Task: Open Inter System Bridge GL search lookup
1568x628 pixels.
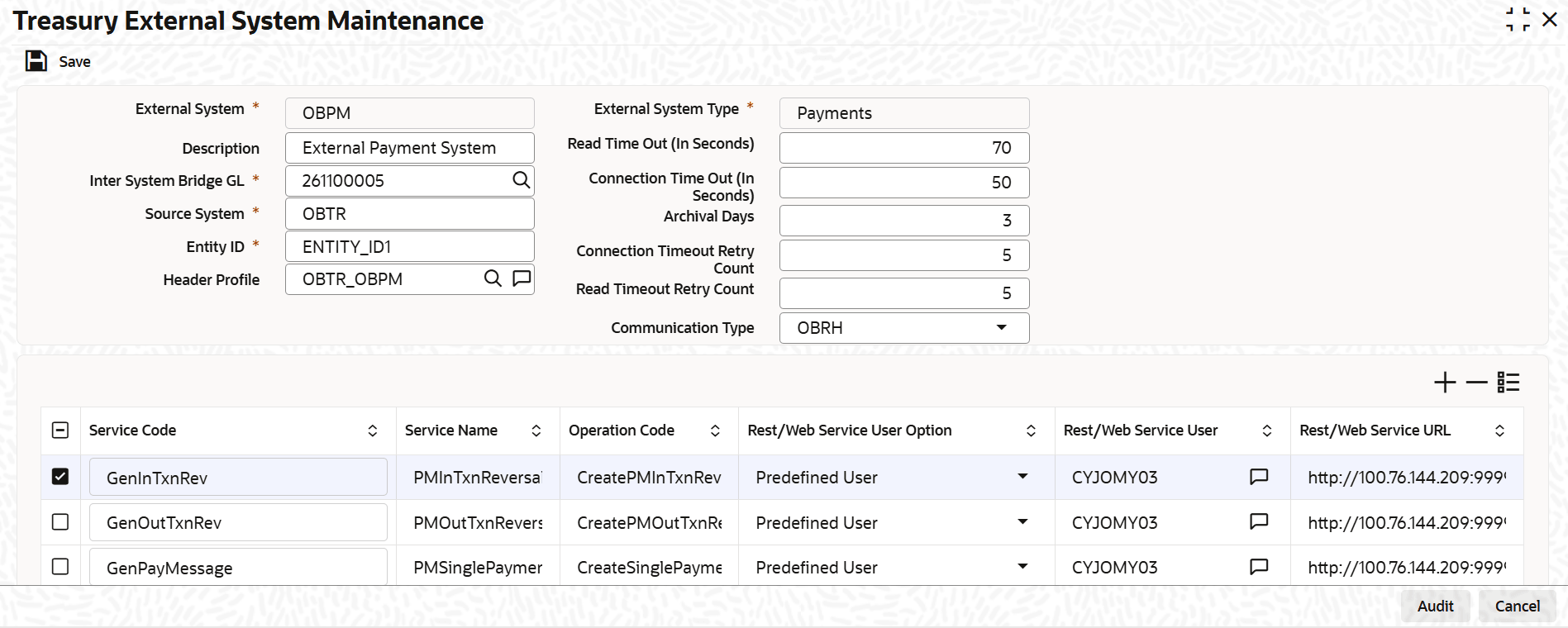Action: pos(521,180)
